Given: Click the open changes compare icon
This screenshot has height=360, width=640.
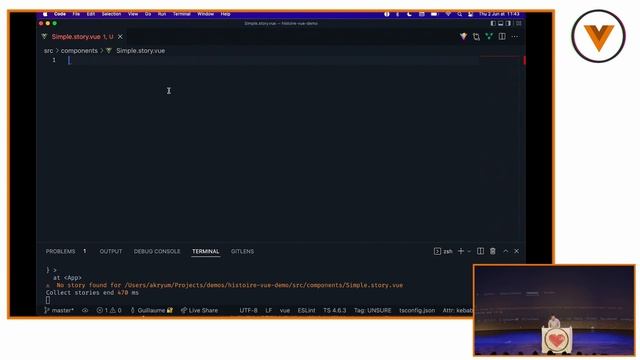Looking at the screenshot, I should click(476, 37).
